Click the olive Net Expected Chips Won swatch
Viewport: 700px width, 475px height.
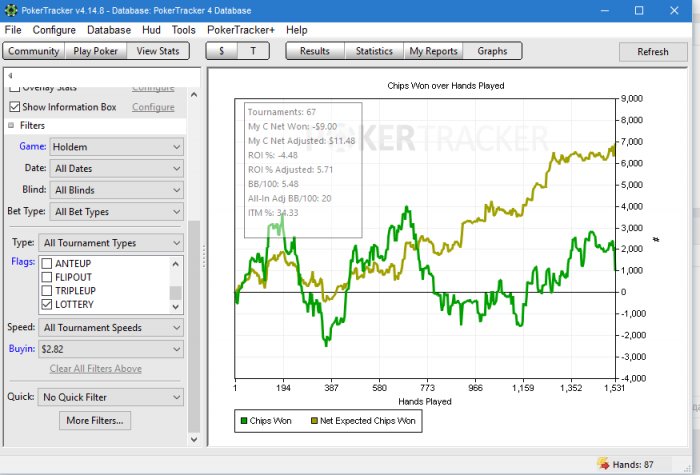[x=314, y=421]
